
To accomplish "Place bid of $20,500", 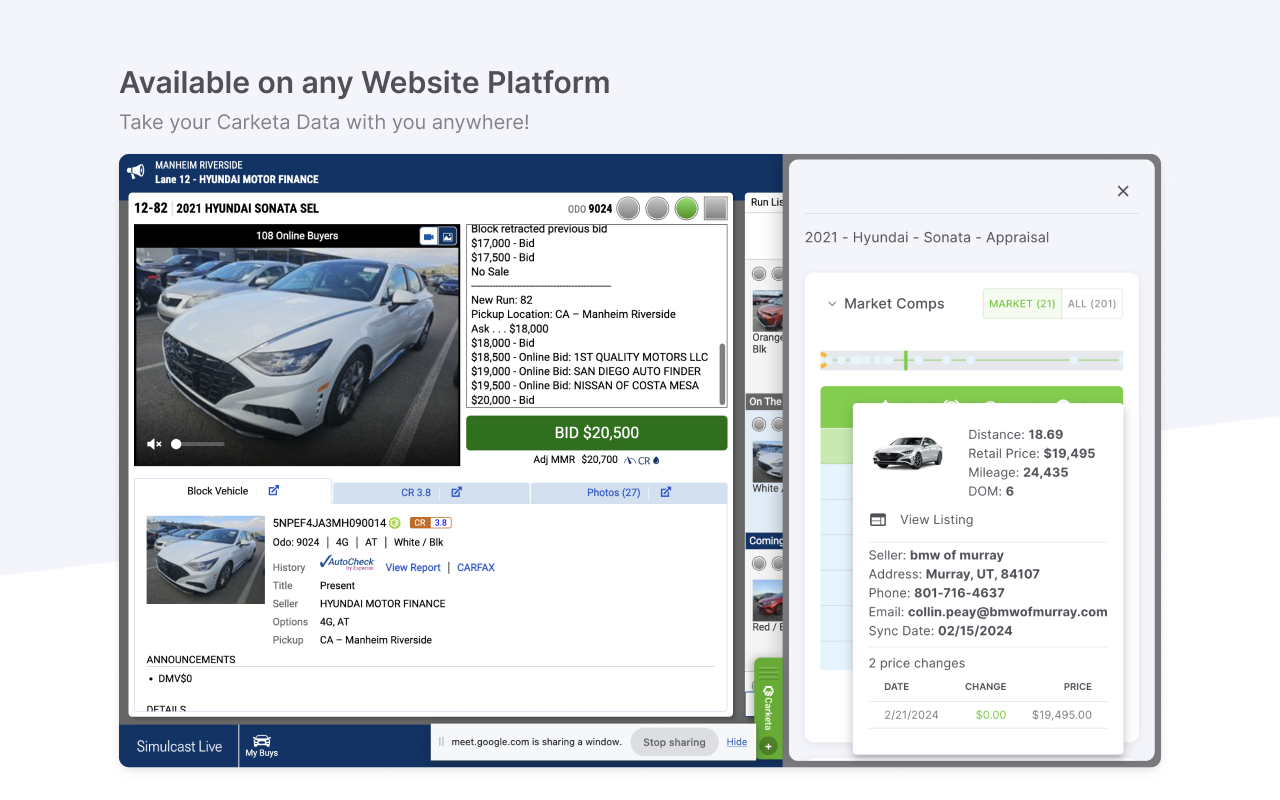I will click(x=596, y=433).
